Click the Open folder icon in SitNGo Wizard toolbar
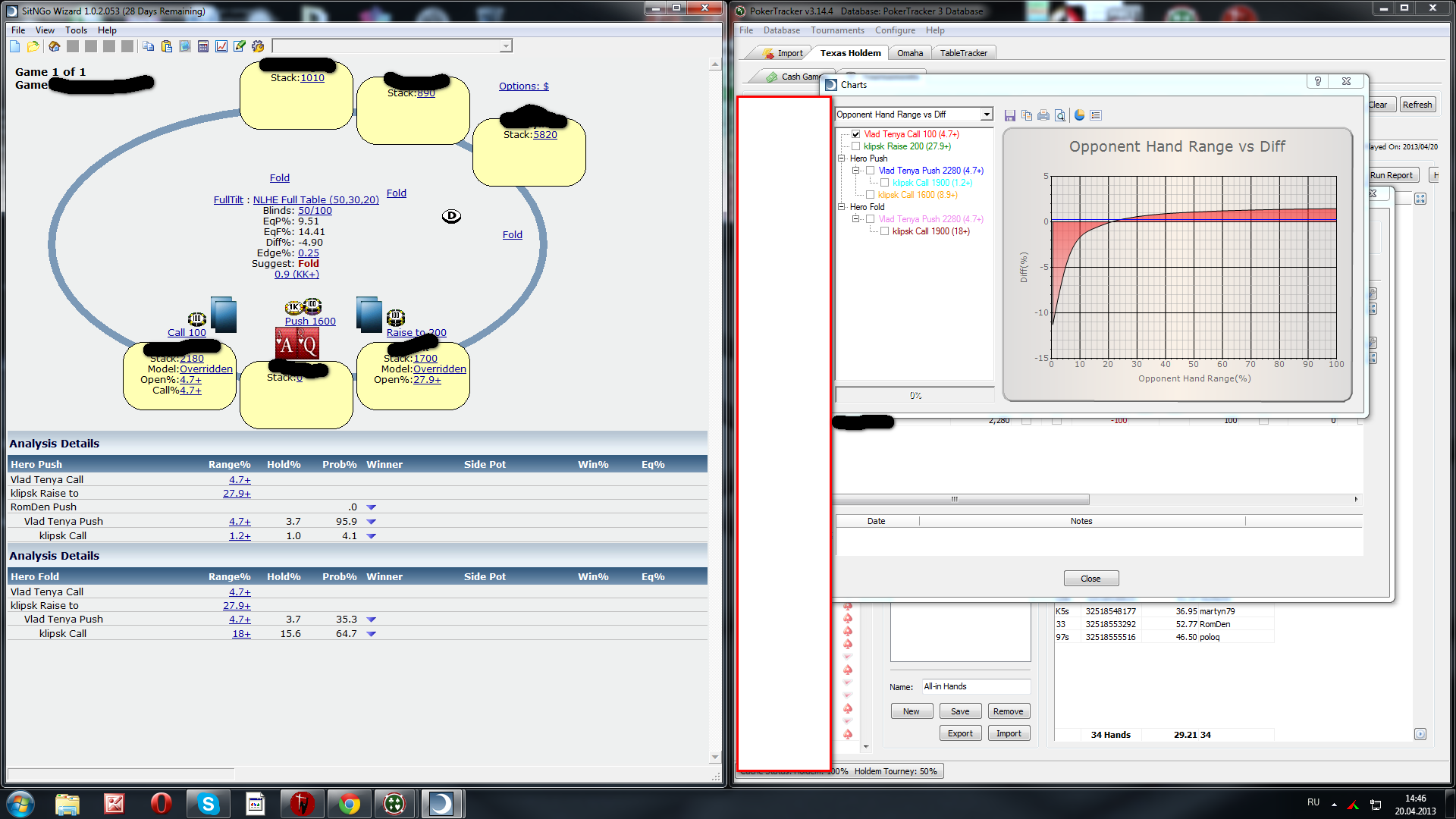This screenshot has height=819, width=1456. coord(33,46)
